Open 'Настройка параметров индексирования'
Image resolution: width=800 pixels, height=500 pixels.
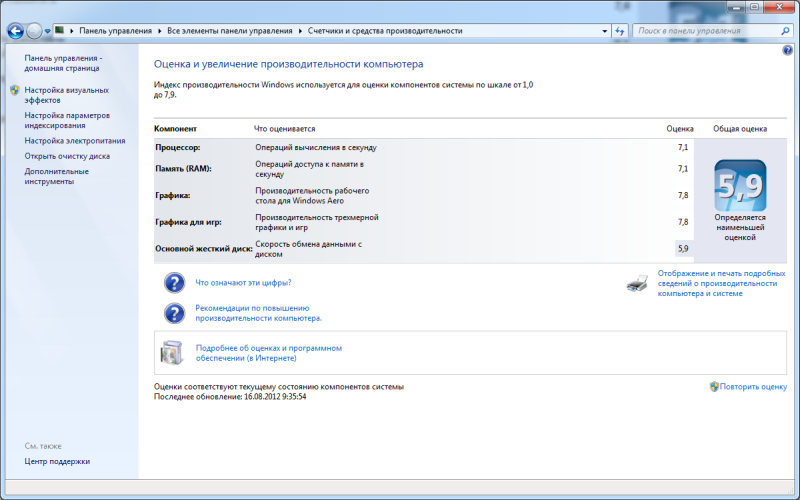[x=67, y=120]
